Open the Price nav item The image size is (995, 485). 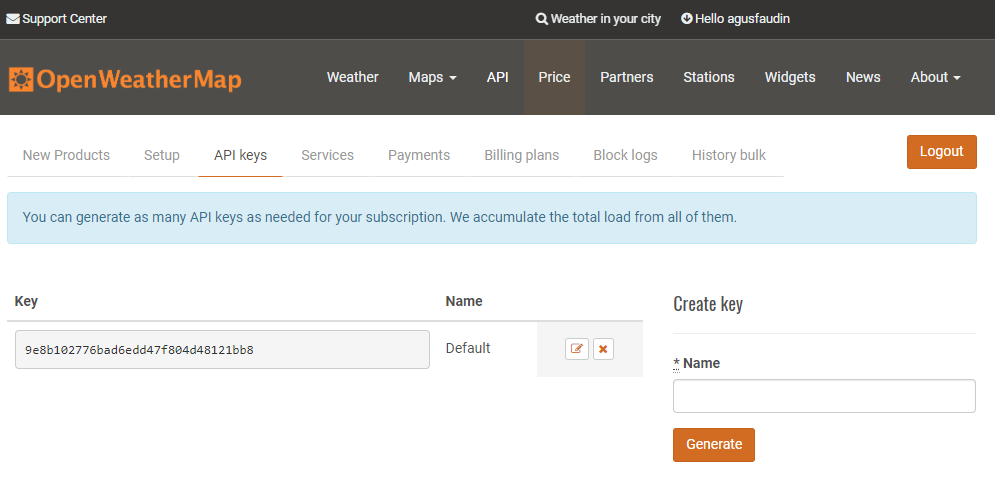click(x=555, y=77)
